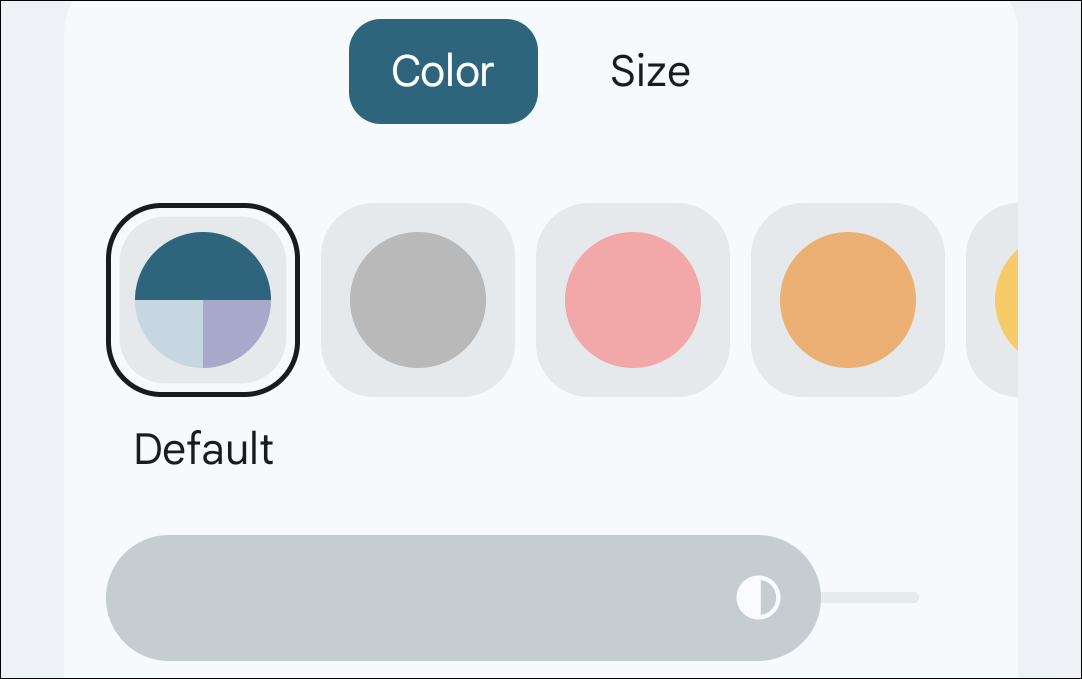Click the empty card area right of Size
The image size is (1082, 679).
coord(850,72)
